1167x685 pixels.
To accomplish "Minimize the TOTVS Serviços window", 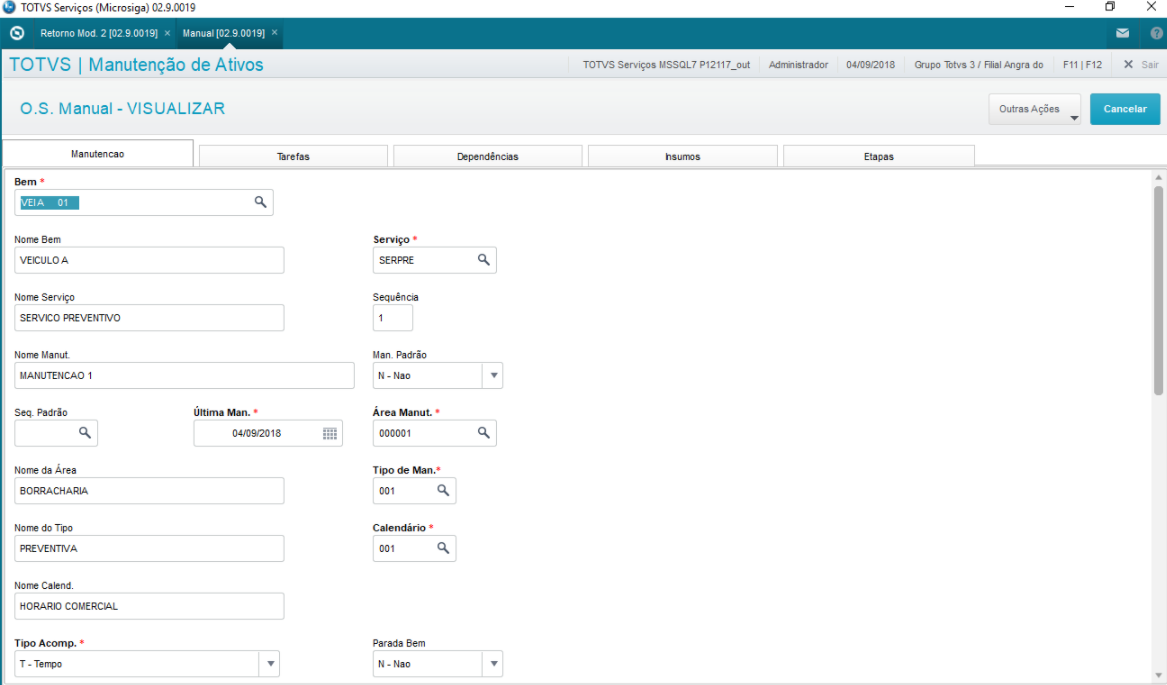I will click(x=1070, y=7).
